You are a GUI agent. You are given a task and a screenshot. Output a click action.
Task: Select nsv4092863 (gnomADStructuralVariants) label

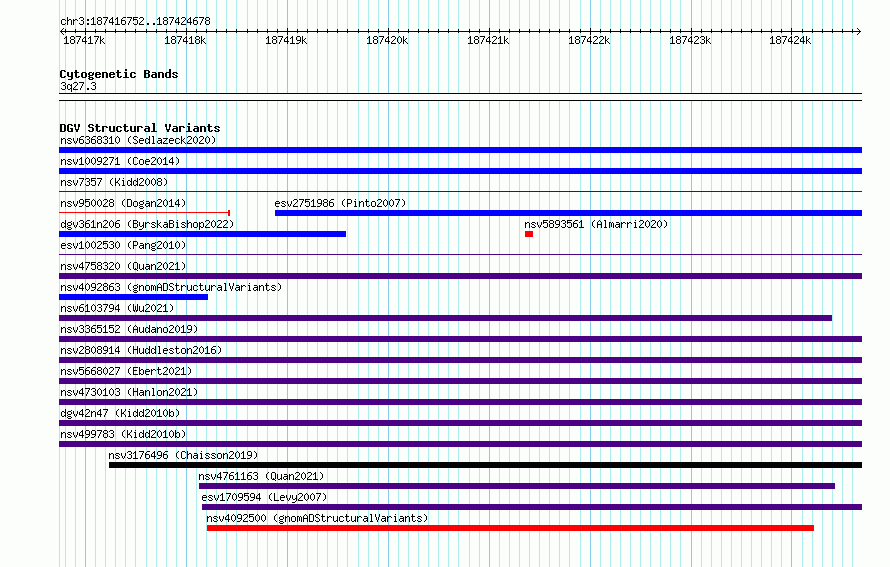(171, 287)
